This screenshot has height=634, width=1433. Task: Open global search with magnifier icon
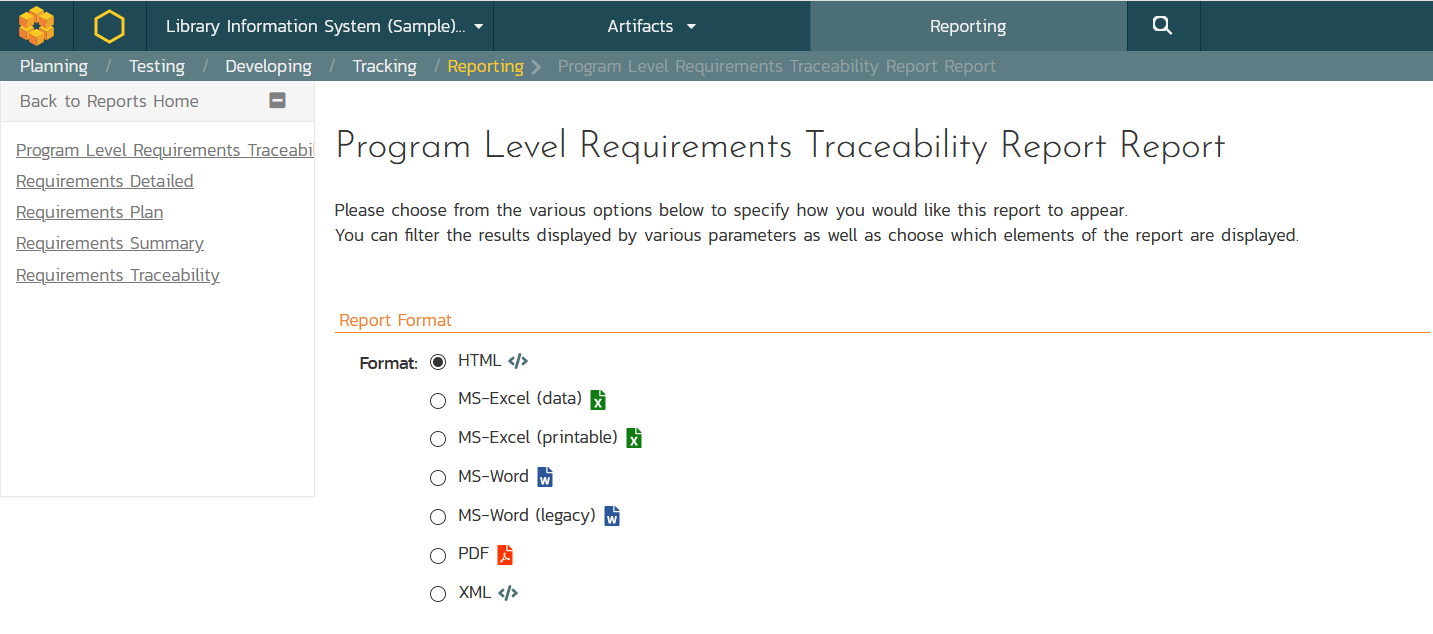[1162, 26]
